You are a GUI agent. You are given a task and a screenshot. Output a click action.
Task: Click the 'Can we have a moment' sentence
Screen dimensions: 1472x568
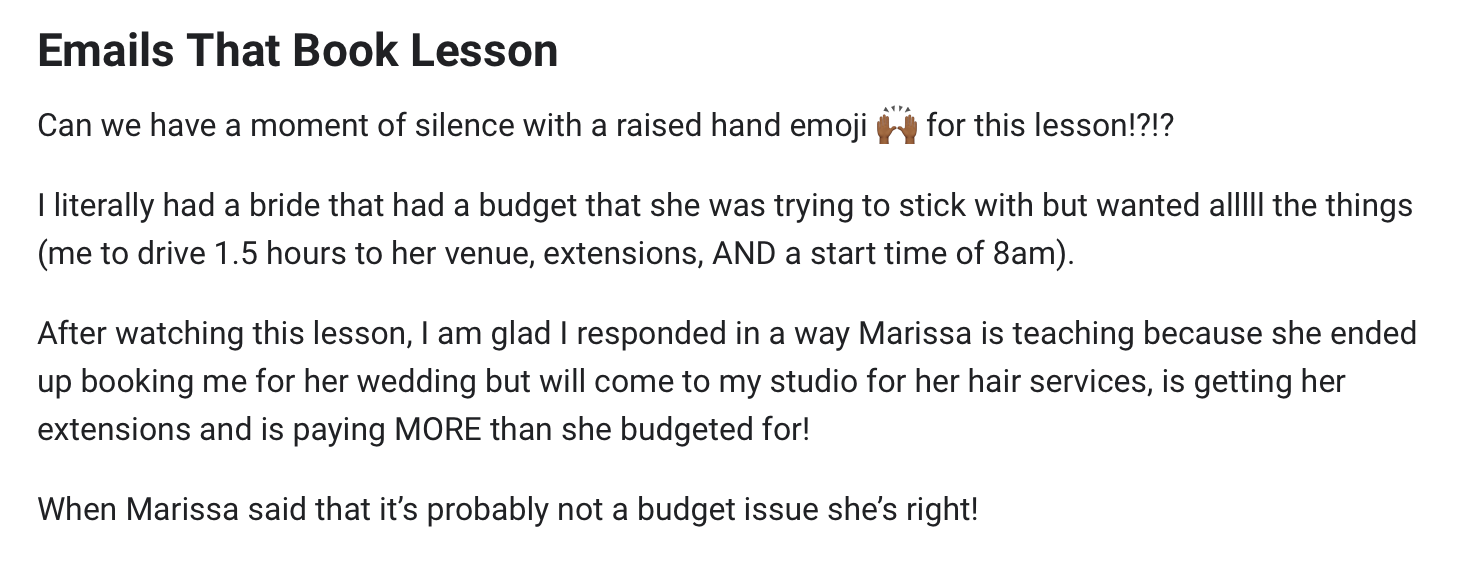[x=603, y=127]
